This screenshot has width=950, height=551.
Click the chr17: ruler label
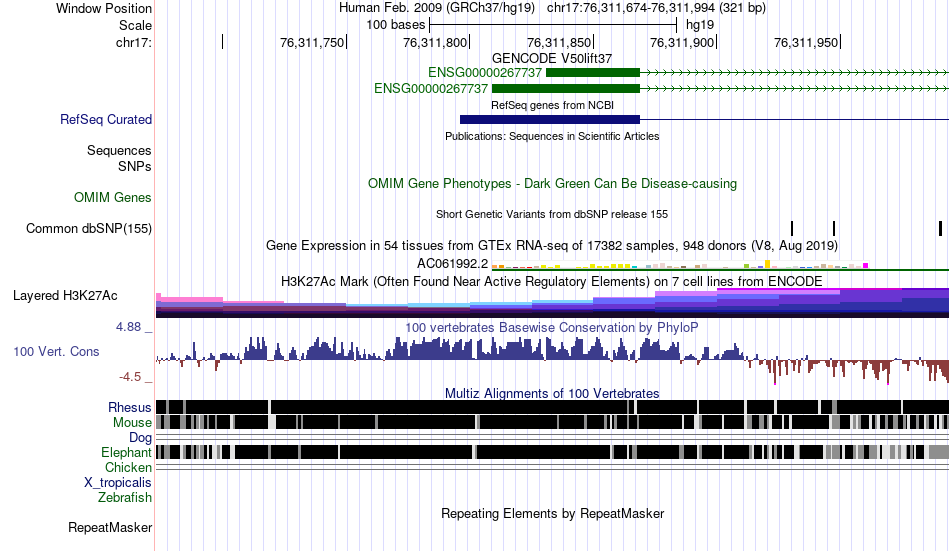[x=134, y=42]
